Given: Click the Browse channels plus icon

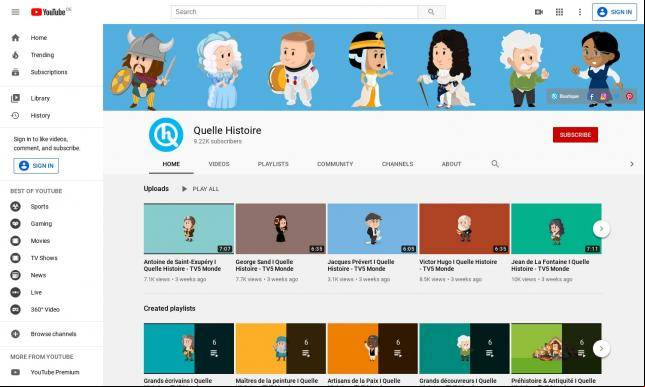Looking at the screenshot, I should tap(15, 334).
